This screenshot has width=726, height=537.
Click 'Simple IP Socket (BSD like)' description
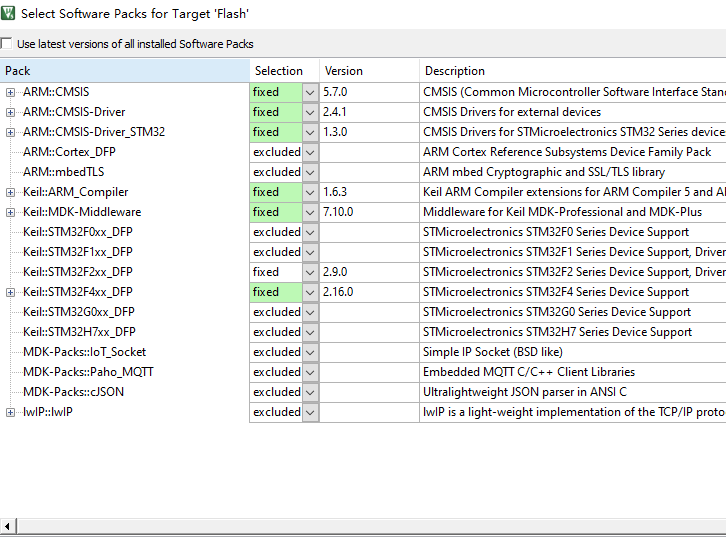[493, 352]
